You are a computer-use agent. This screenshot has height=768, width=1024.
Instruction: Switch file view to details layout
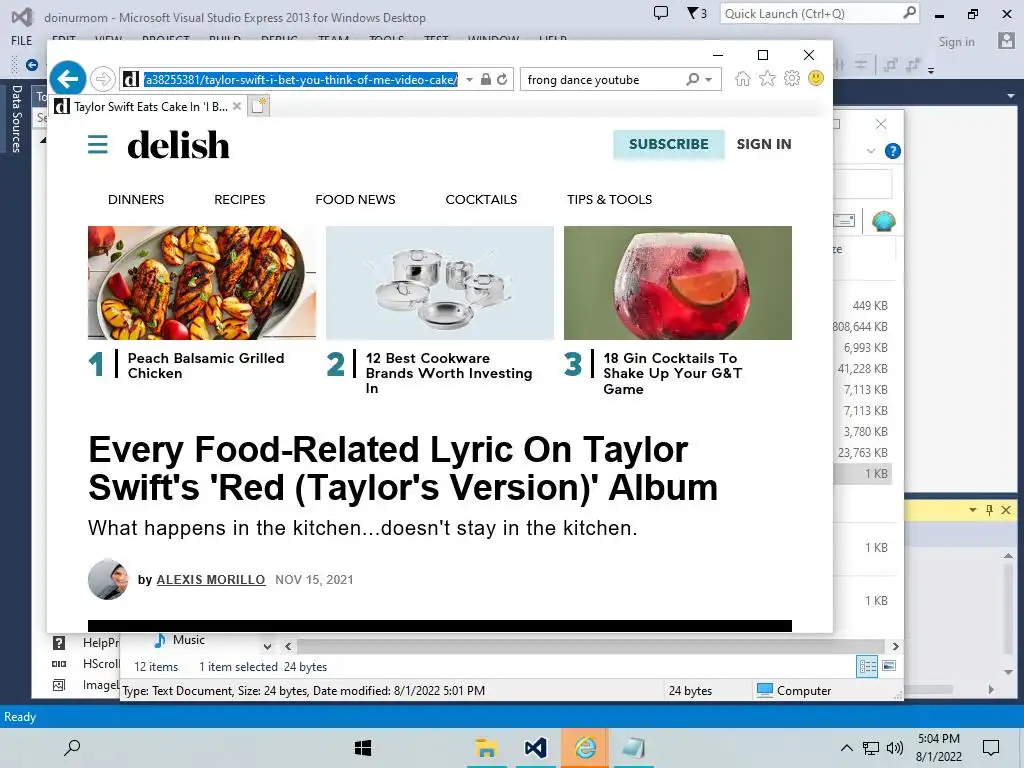867,666
